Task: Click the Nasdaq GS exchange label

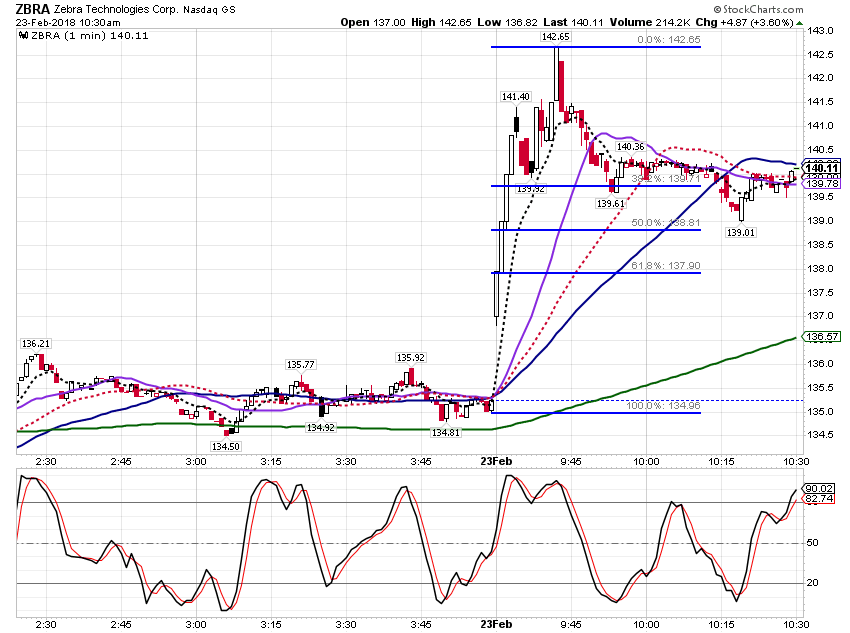Action: (x=209, y=10)
